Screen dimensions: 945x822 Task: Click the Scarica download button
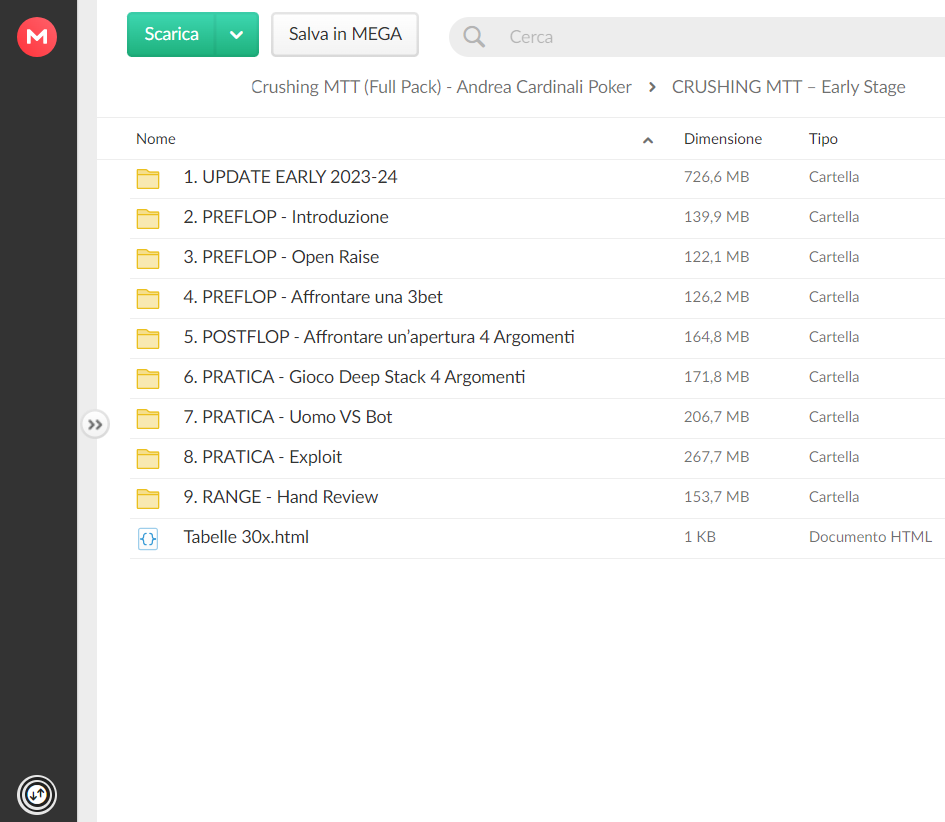(171, 34)
